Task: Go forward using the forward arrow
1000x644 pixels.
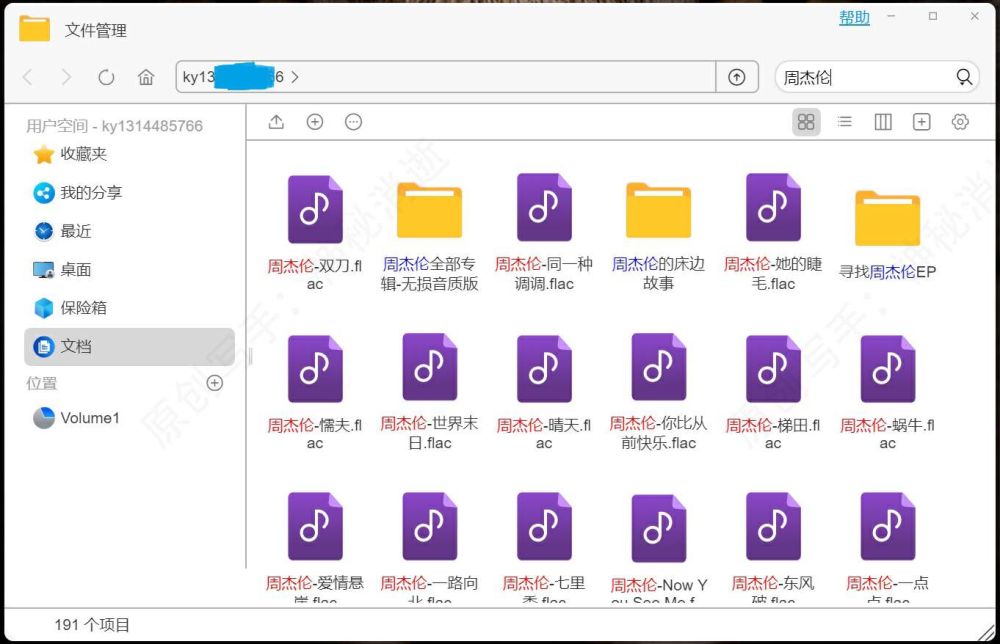Action: (x=66, y=77)
